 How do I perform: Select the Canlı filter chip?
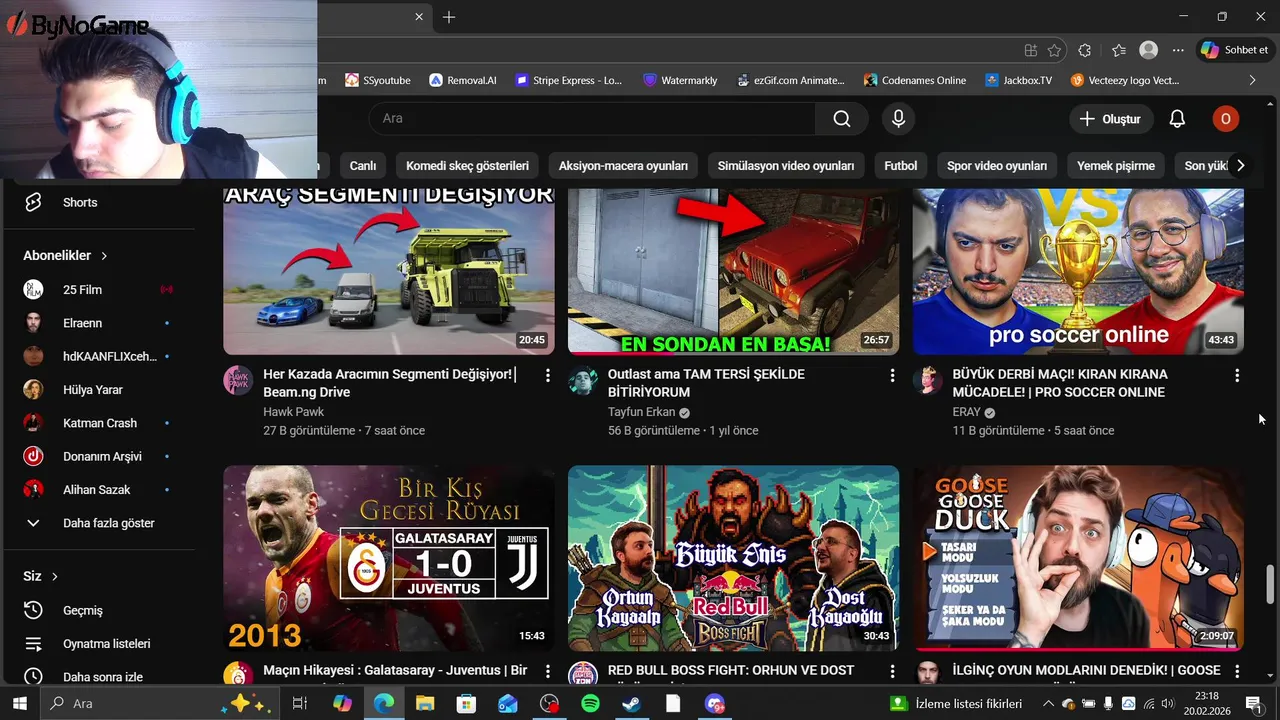(x=363, y=166)
